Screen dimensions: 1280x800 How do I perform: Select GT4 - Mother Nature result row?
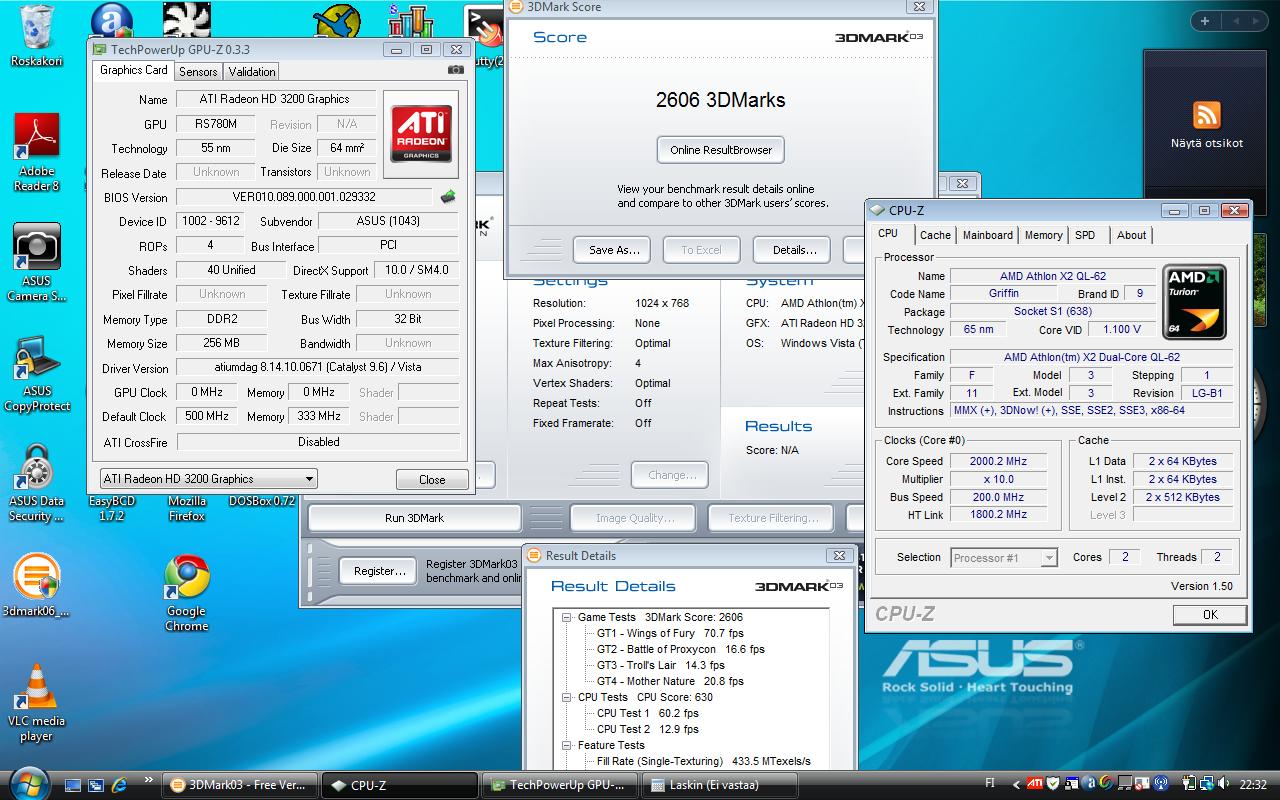point(670,681)
